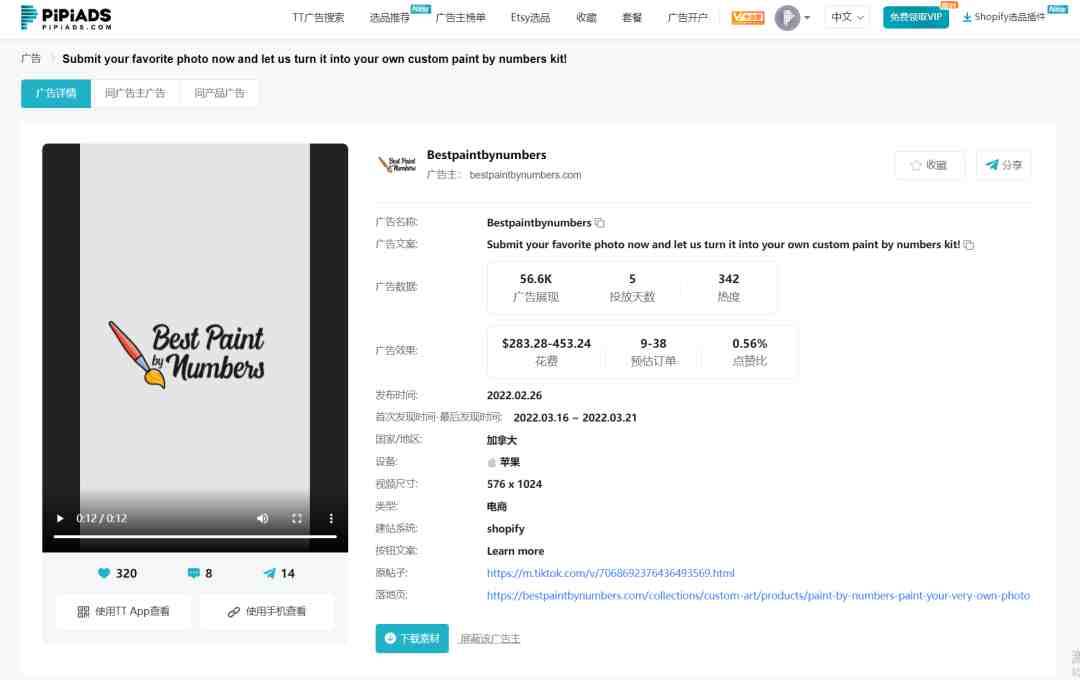Open the TikTok original post link
Viewport: 1080px width, 680px height.
(610, 573)
